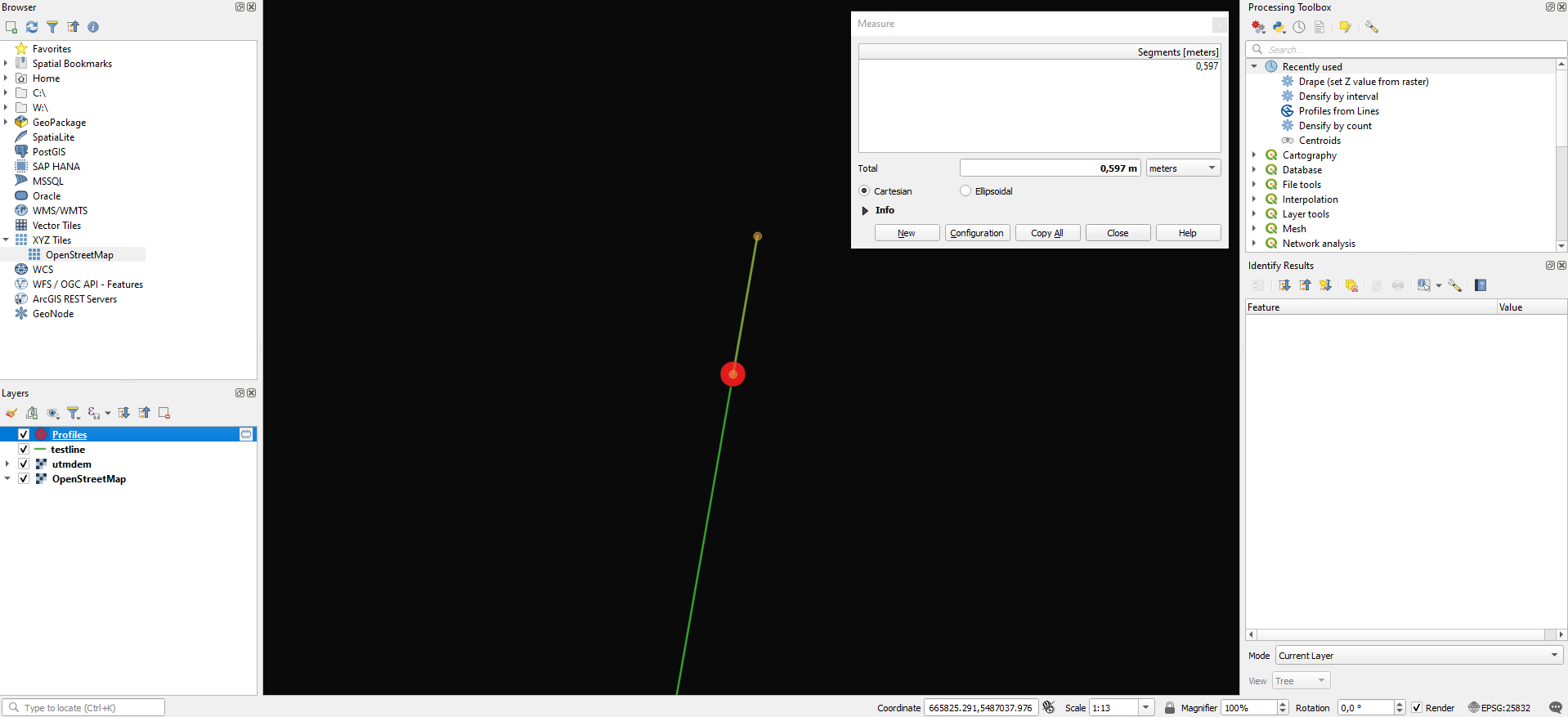Select WMS/WMTS entry in Browser
The width and height of the screenshot is (1568, 717).
[x=60, y=210]
